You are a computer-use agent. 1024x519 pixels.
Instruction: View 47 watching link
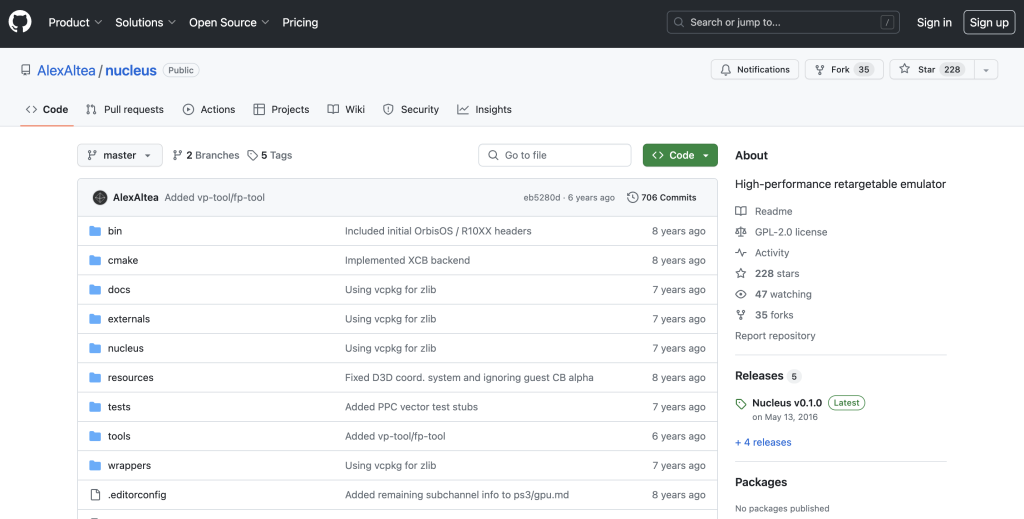pyautogui.click(x=774, y=294)
